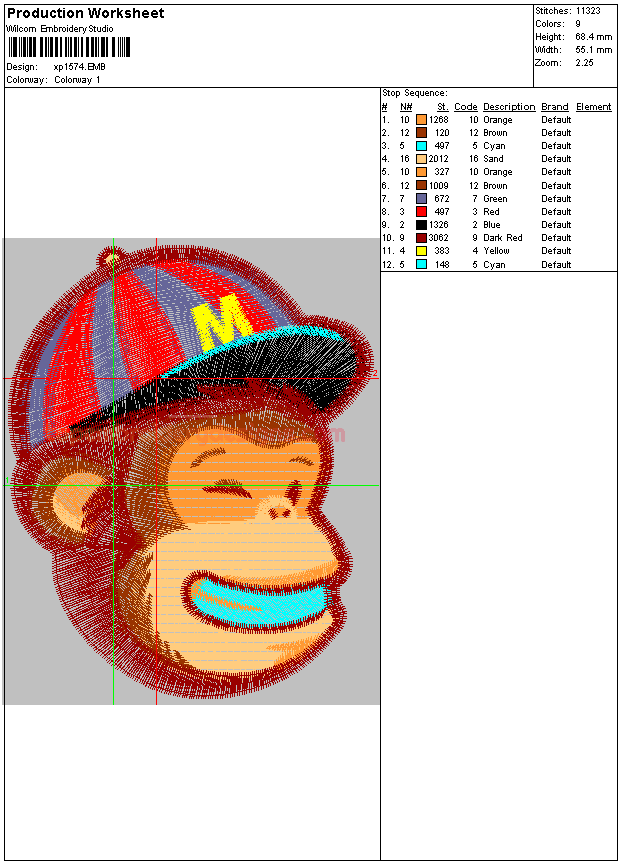Click the 'Stop Sequence:' heading
The width and height of the screenshot is (620, 861).
(x=415, y=93)
